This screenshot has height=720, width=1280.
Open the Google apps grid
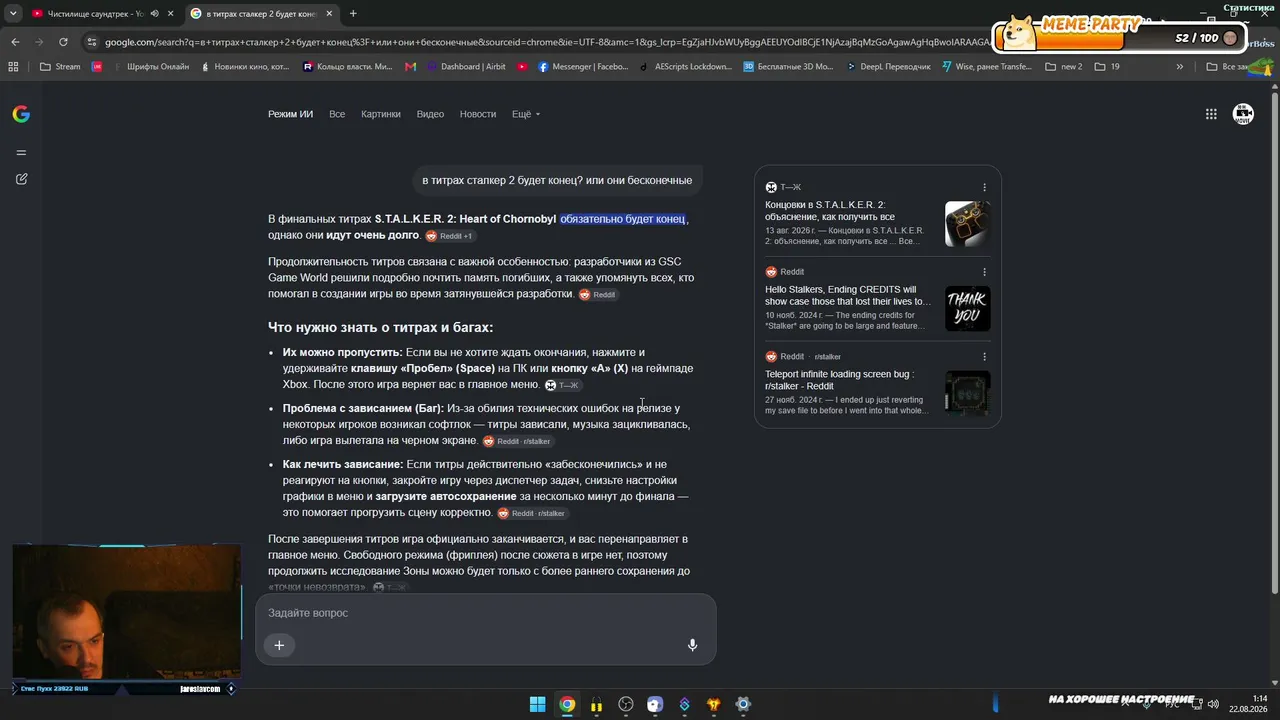(x=1211, y=114)
